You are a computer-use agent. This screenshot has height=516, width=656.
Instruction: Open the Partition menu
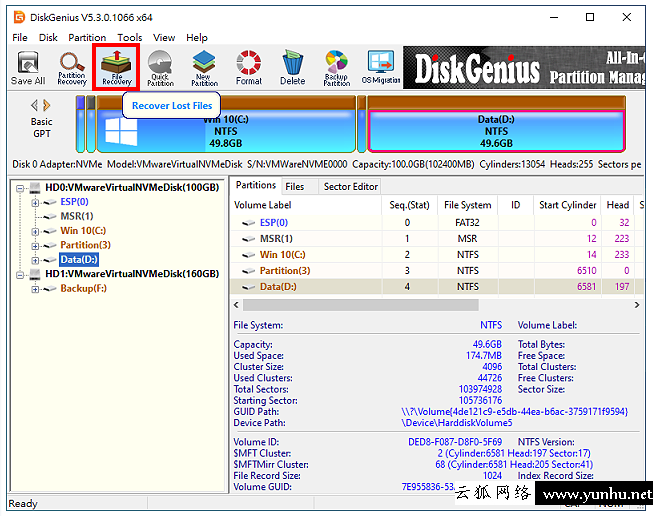pyautogui.click(x=87, y=38)
